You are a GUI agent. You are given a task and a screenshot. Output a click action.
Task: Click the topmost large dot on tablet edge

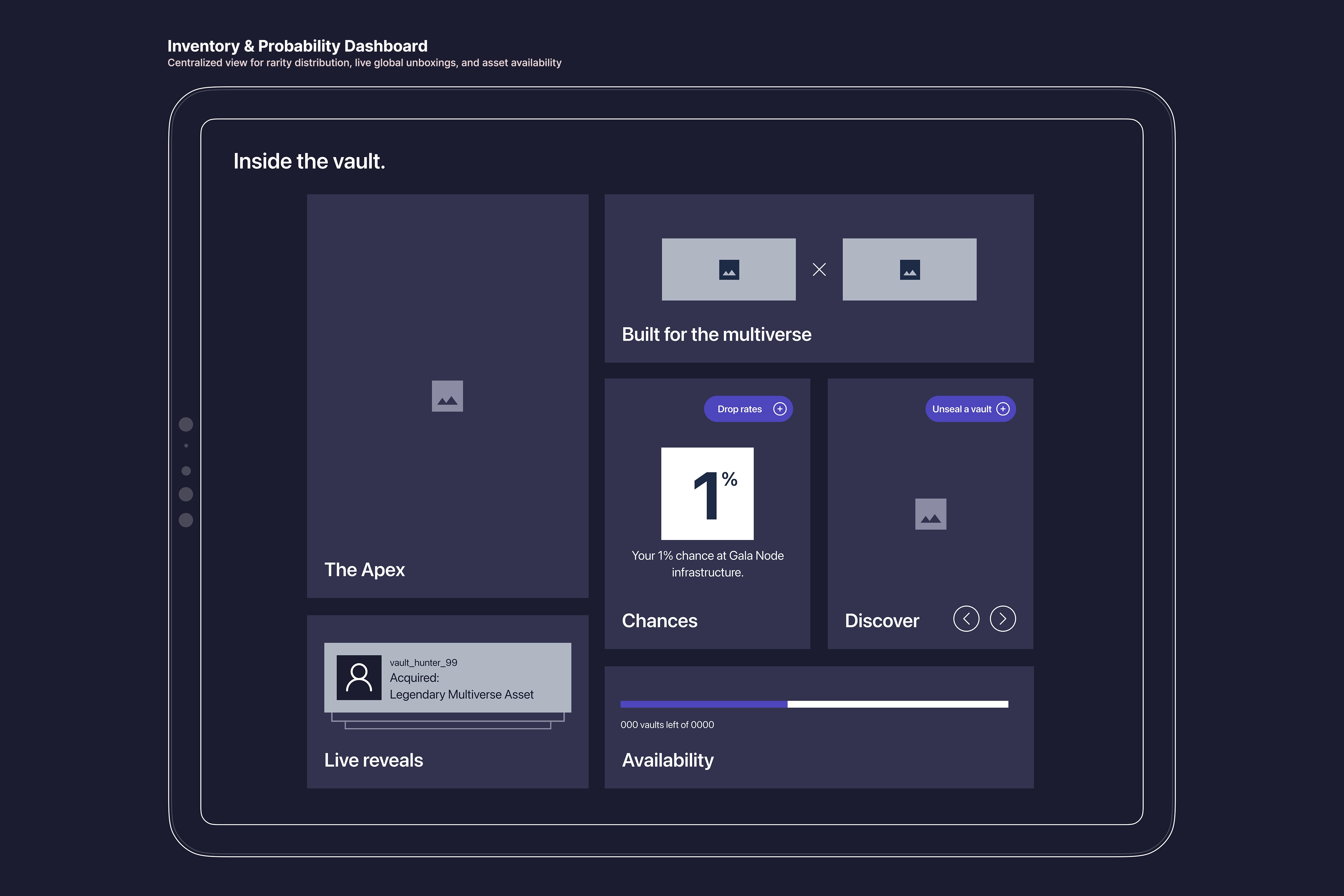[x=186, y=424]
